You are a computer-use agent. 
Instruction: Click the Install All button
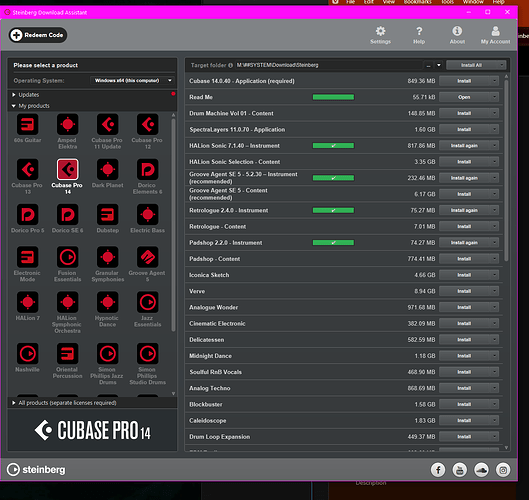(472, 65)
